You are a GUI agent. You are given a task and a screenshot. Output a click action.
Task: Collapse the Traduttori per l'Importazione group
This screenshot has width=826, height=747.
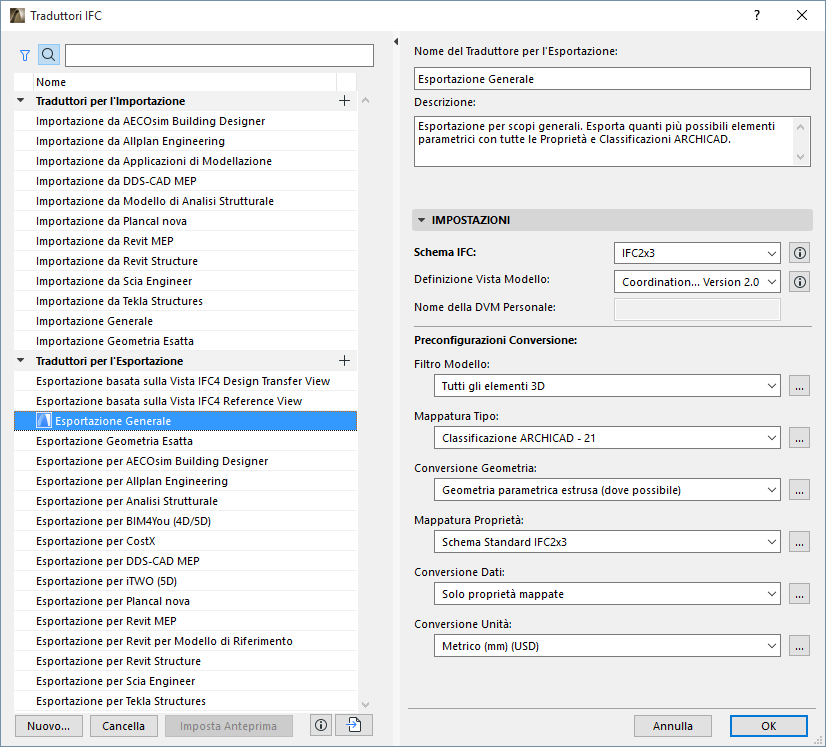pos(19,100)
